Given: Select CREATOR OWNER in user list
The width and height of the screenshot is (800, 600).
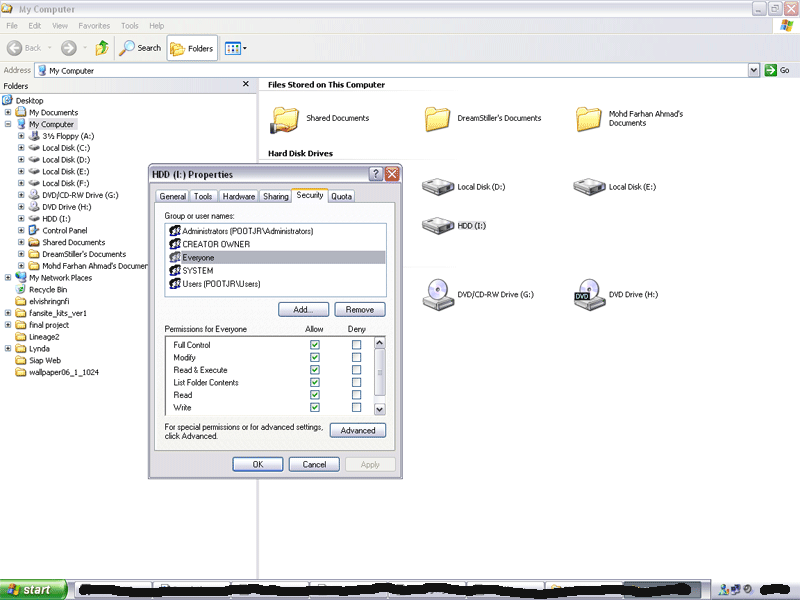Looking at the screenshot, I should [216, 244].
